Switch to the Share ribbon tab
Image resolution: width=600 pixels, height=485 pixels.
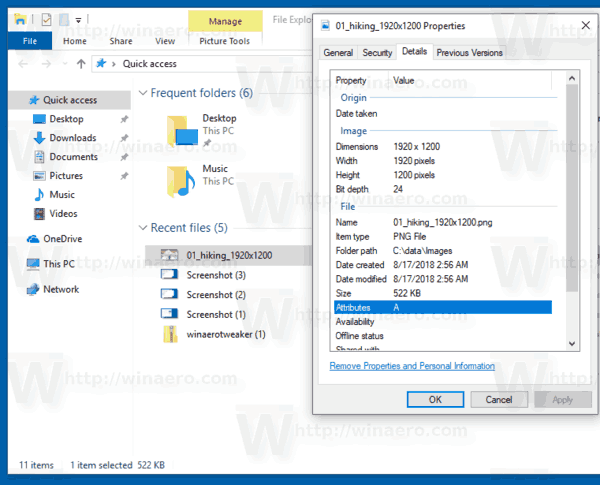pos(121,41)
